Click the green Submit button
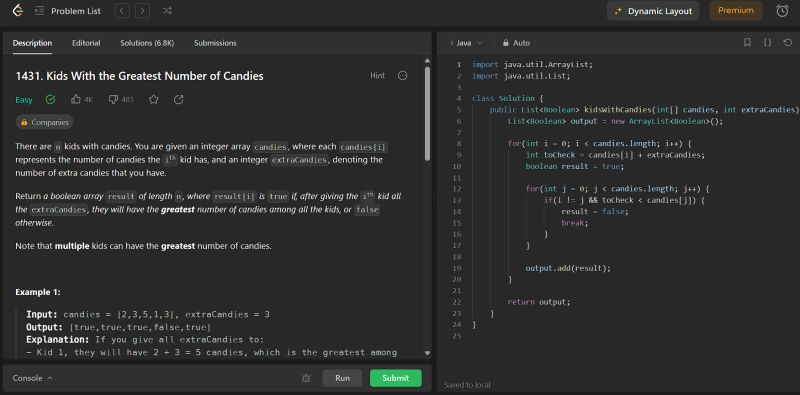 396,378
